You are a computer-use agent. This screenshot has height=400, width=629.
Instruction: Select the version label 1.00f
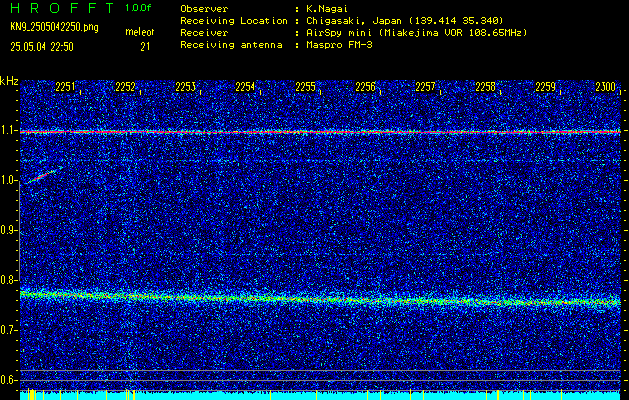point(138,8)
